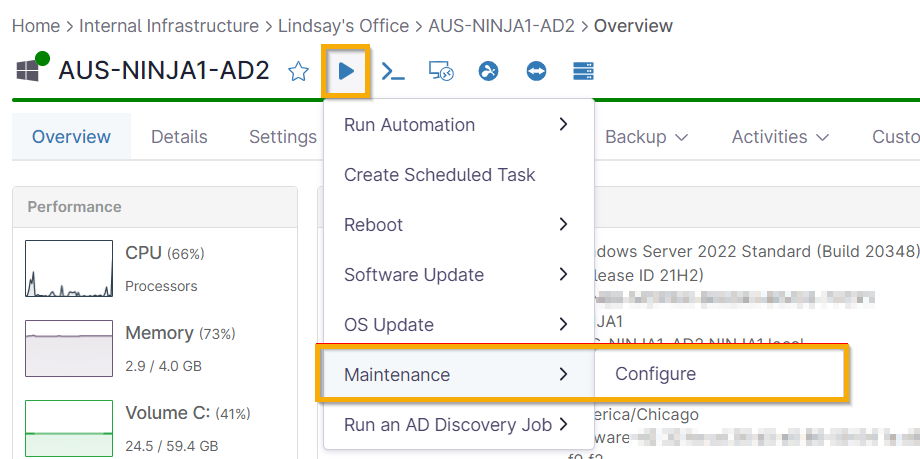Open the Backup dropdown tab
Screen dimensions: 920x459
click(x=646, y=137)
